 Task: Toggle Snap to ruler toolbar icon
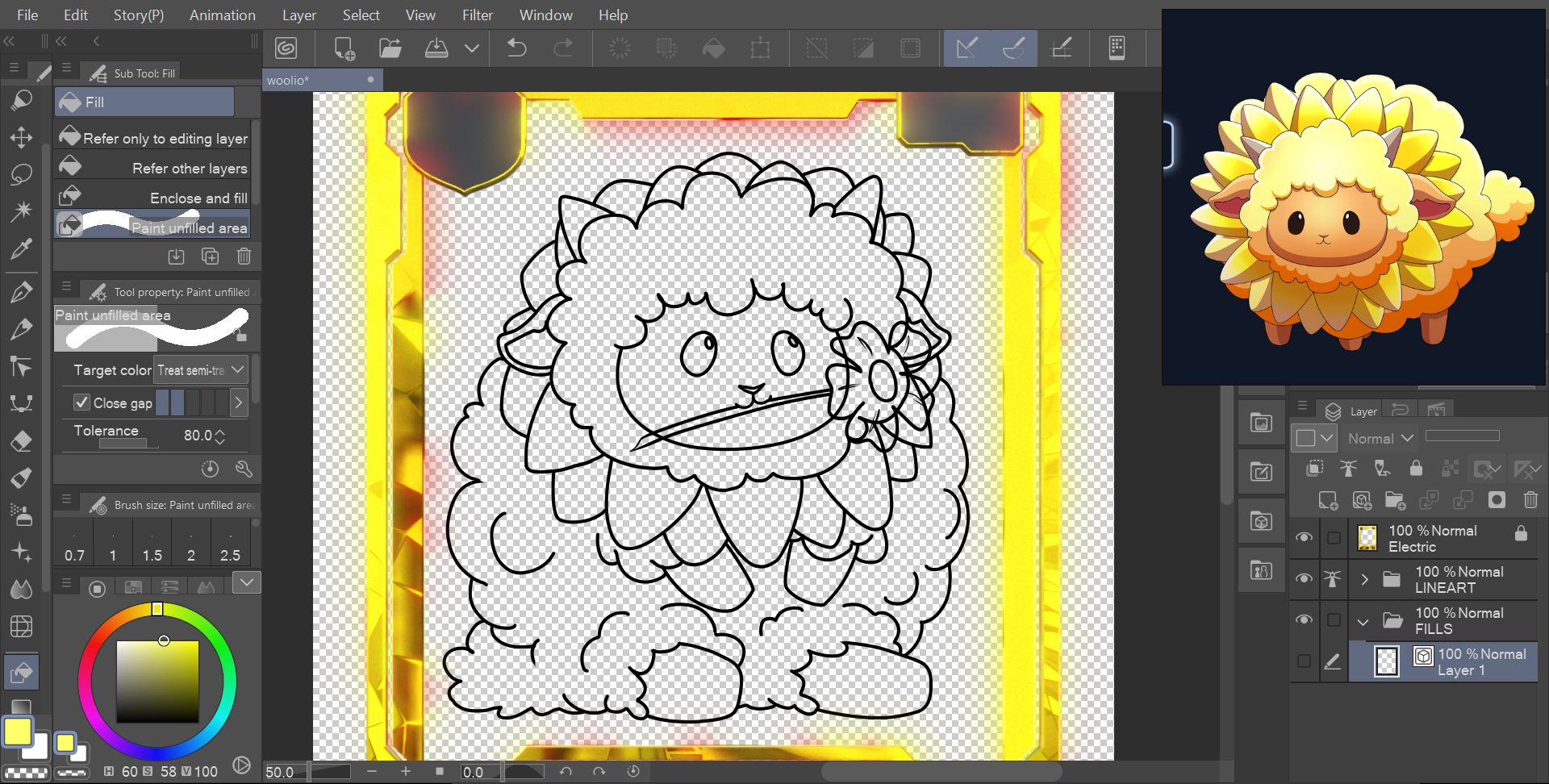point(967,48)
